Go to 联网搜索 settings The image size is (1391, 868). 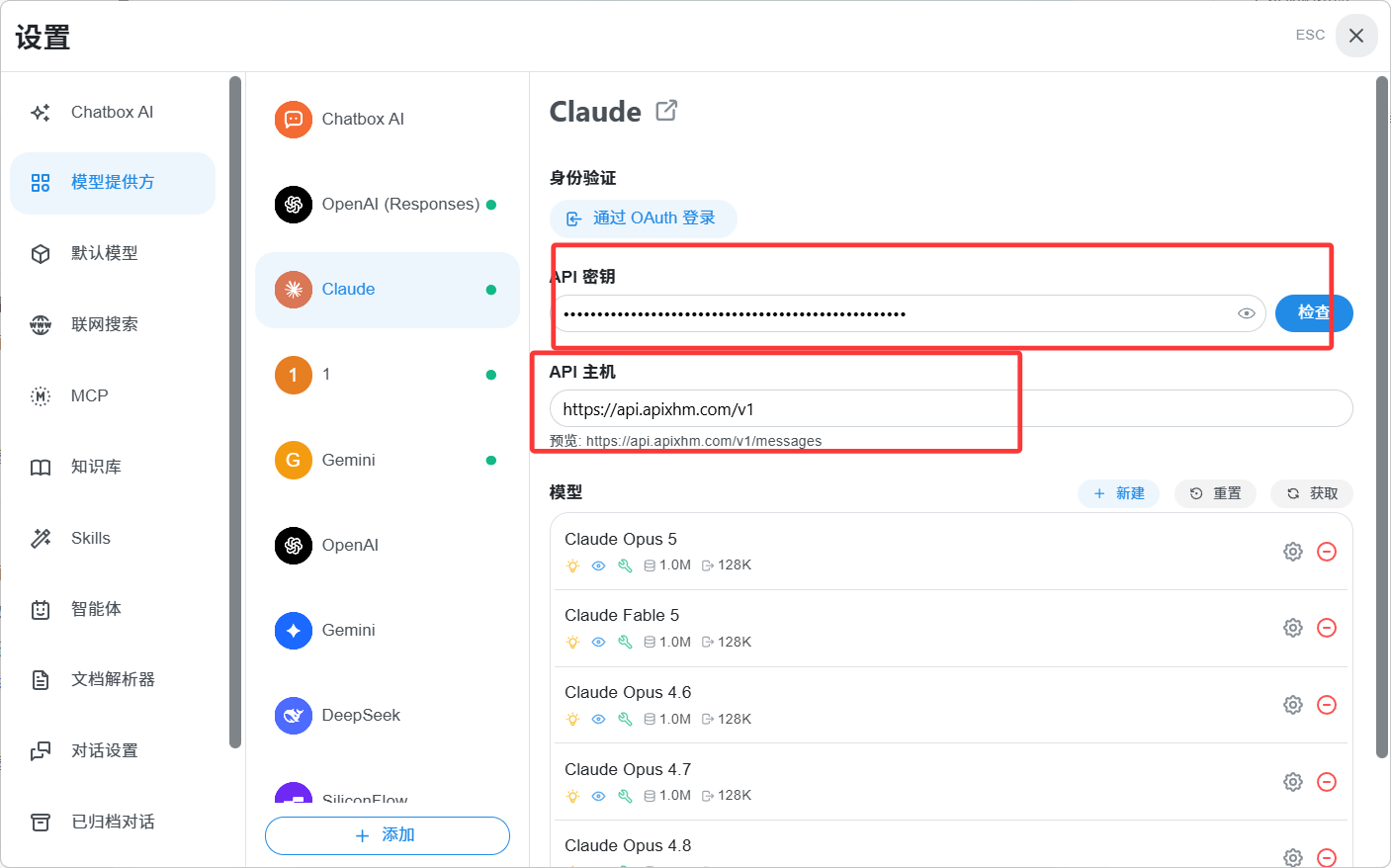tap(113, 325)
